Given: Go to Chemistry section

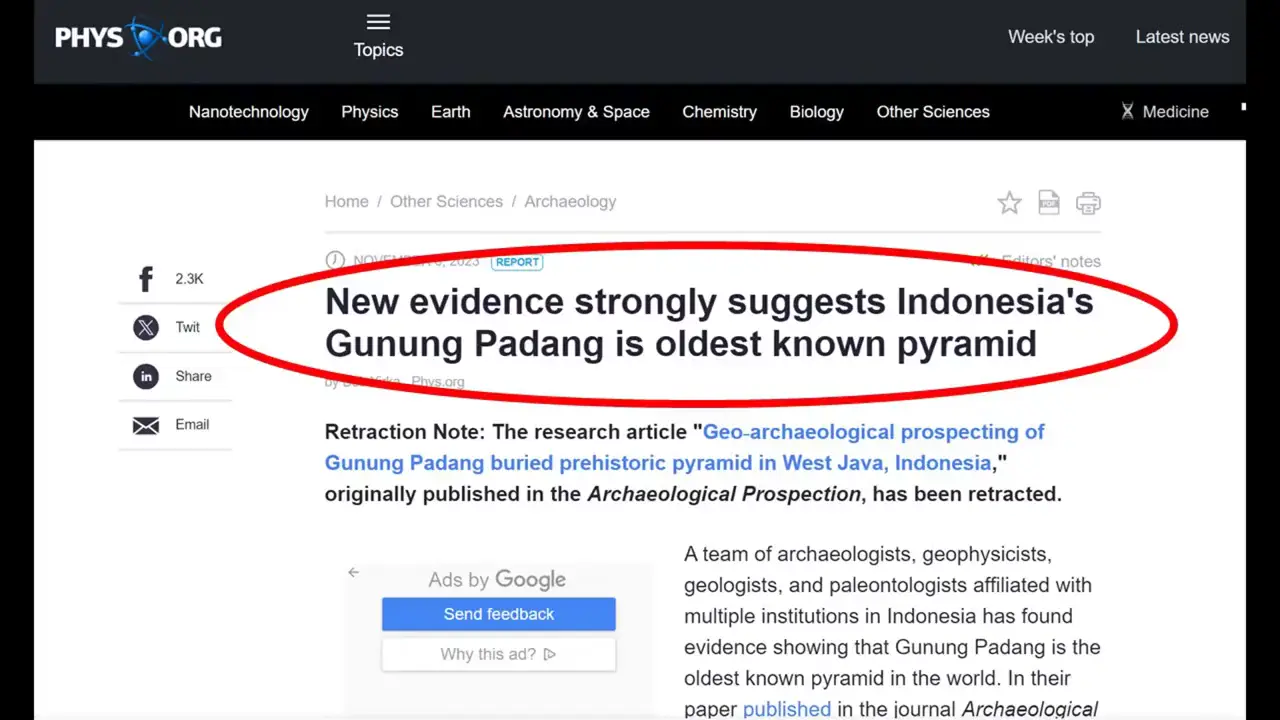Looking at the screenshot, I should pyautogui.click(x=720, y=112).
